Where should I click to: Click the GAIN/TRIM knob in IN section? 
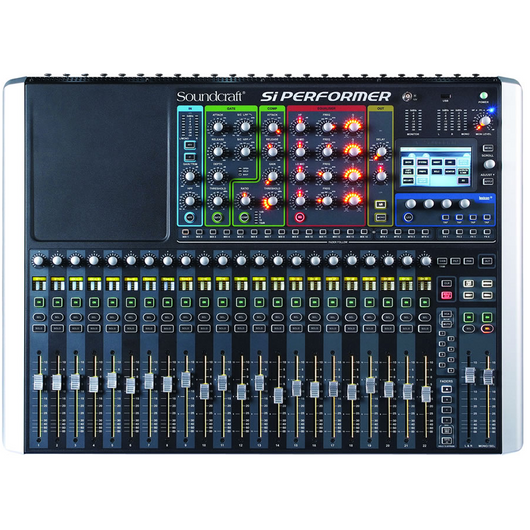click(x=190, y=176)
